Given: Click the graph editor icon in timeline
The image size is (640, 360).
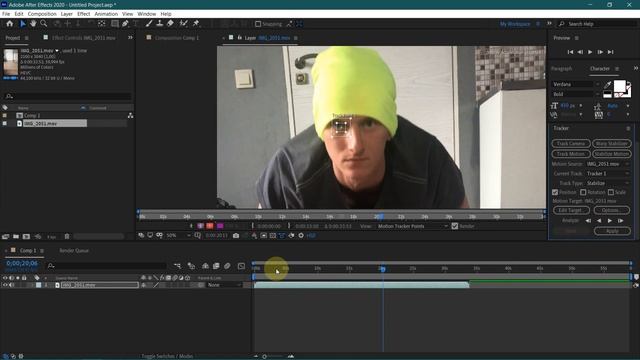Looking at the screenshot, I should tap(241, 266).
